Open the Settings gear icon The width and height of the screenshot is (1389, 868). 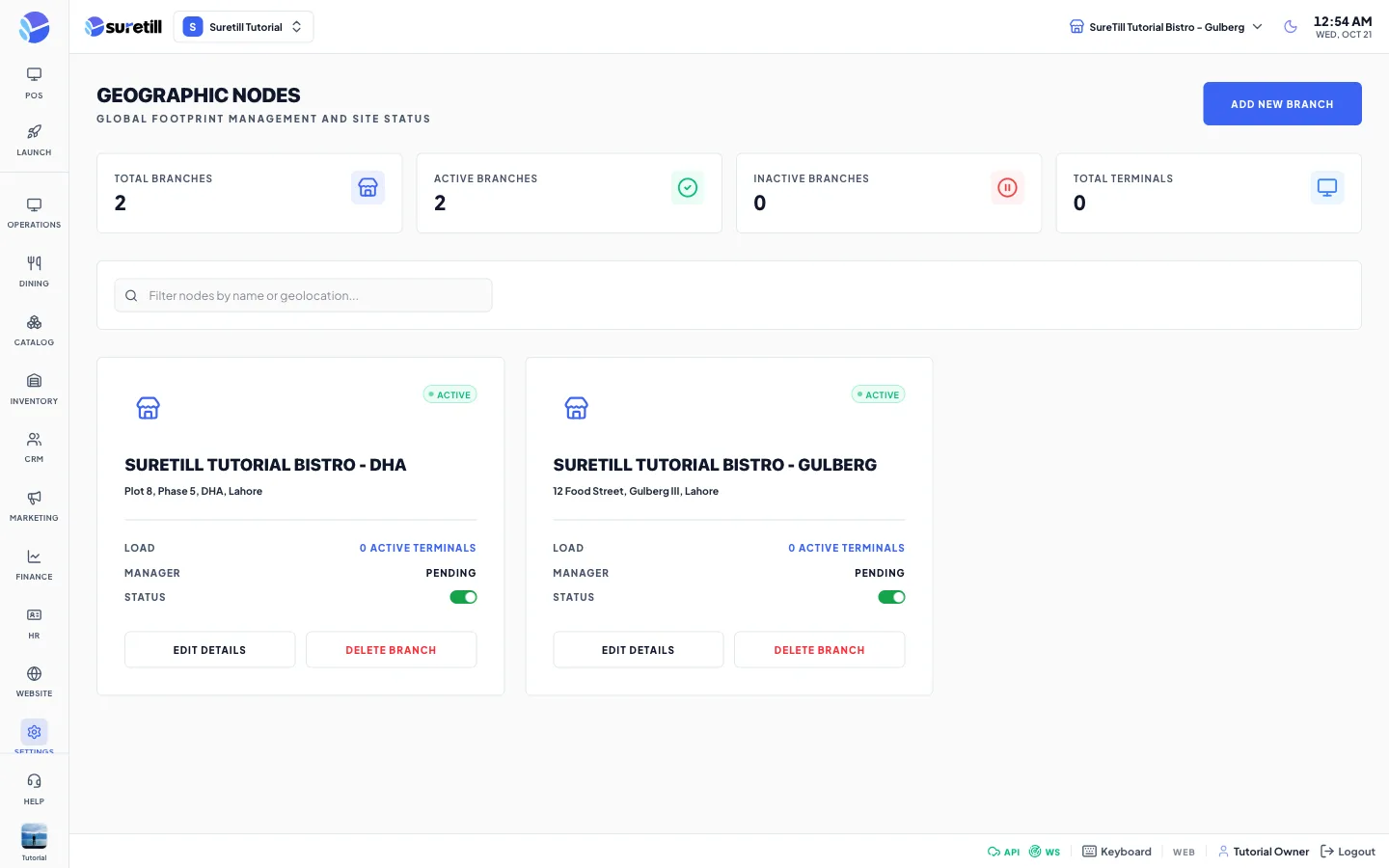click(34, 732)
